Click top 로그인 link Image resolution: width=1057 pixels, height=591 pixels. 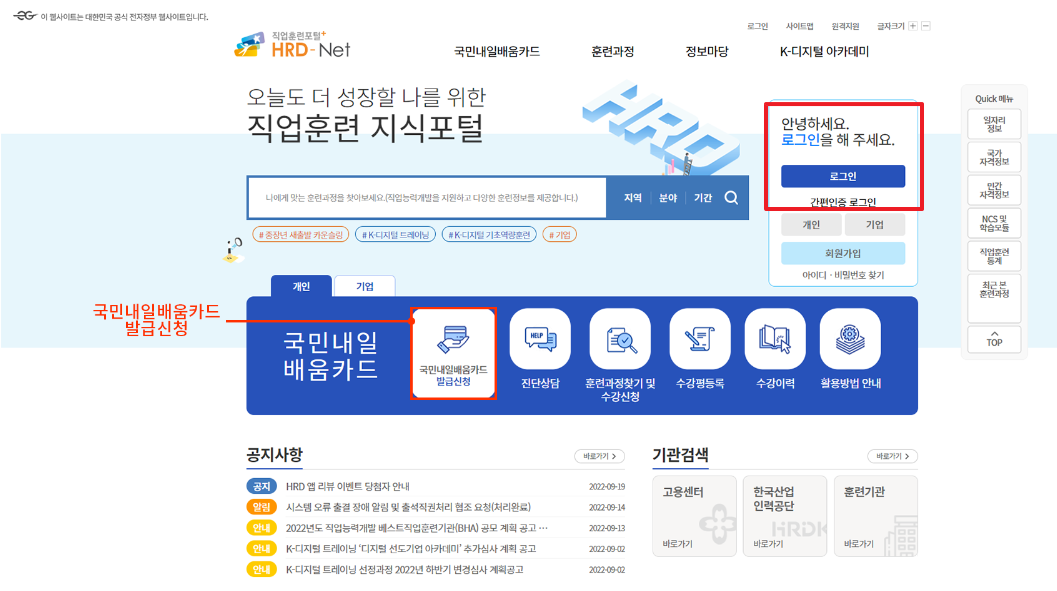[x=758, y=26]
